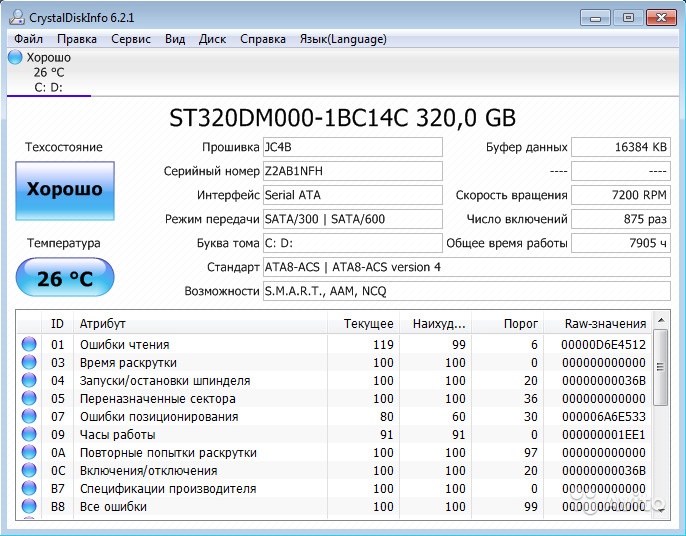Select the Время раскрутки attribute name
This screenshot has width=686, height=536.
pos(128,363)
